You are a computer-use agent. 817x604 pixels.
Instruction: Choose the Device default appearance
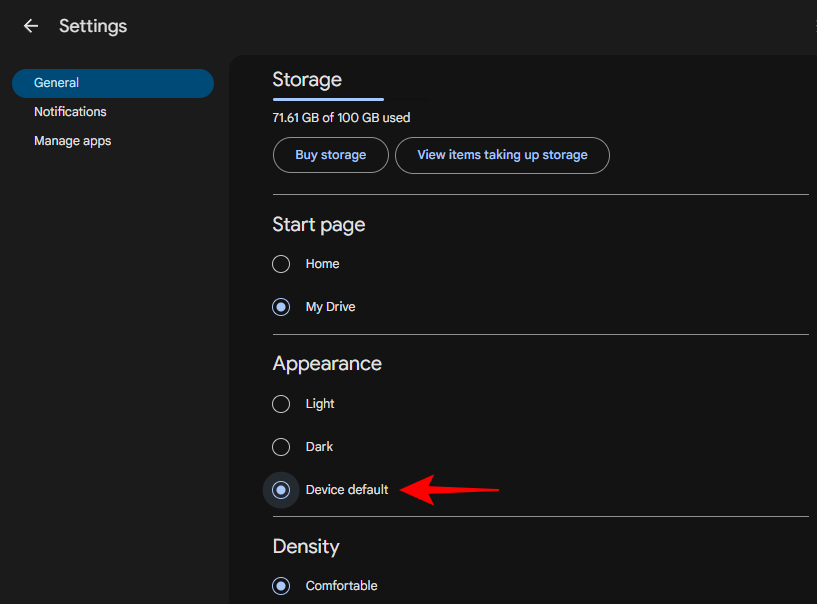281,490
